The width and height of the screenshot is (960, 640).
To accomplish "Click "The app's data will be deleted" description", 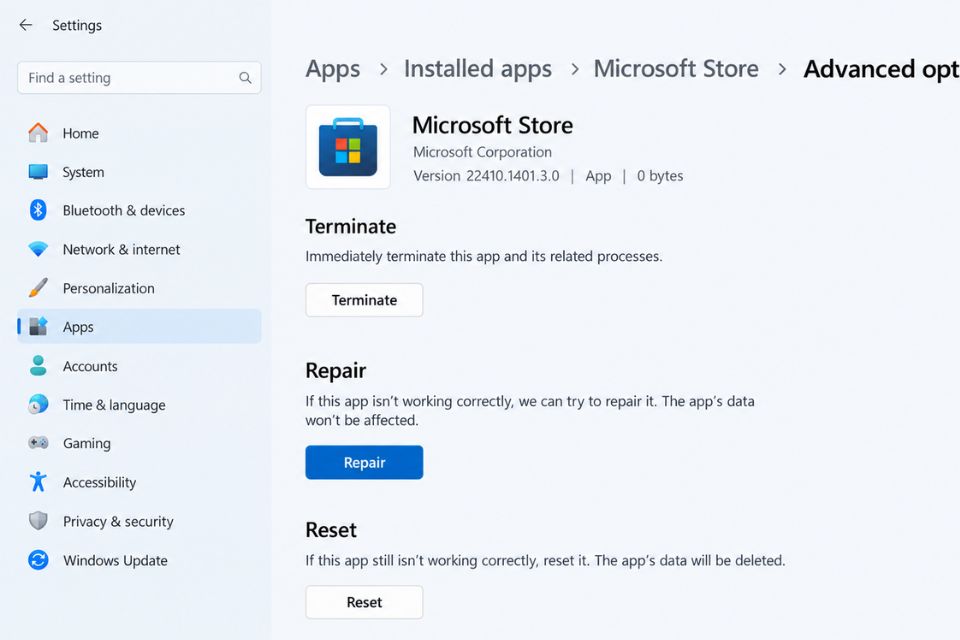I will click(690, 560).
